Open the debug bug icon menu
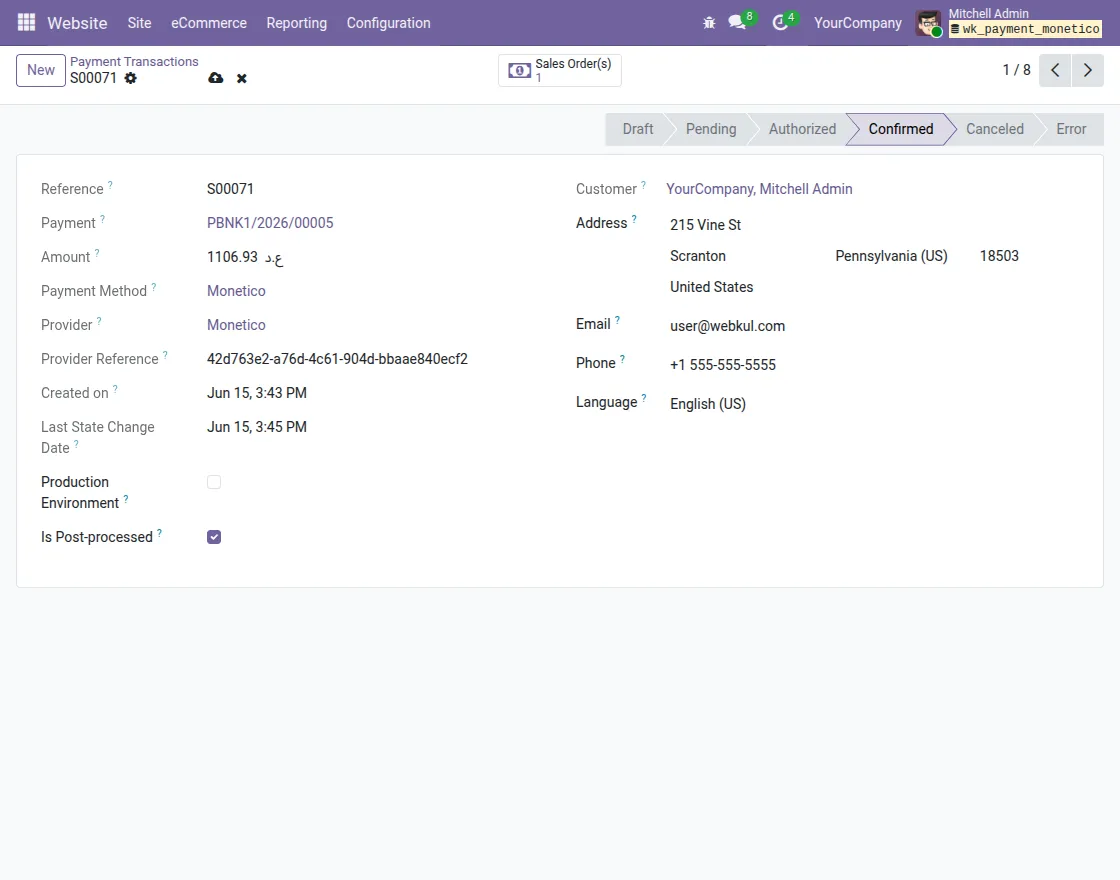Screen dimensions: 1120x880 coord(709,23)
